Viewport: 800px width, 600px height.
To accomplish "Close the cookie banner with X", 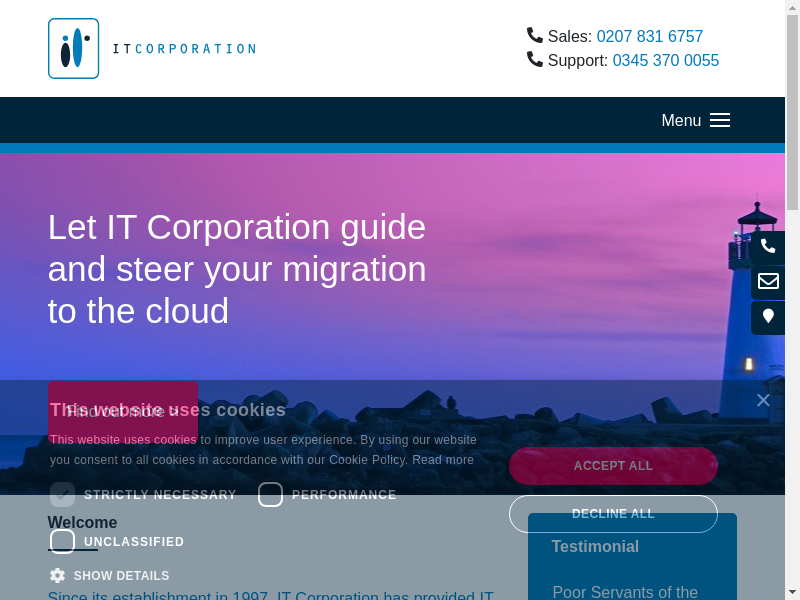I will coord(763,400).
